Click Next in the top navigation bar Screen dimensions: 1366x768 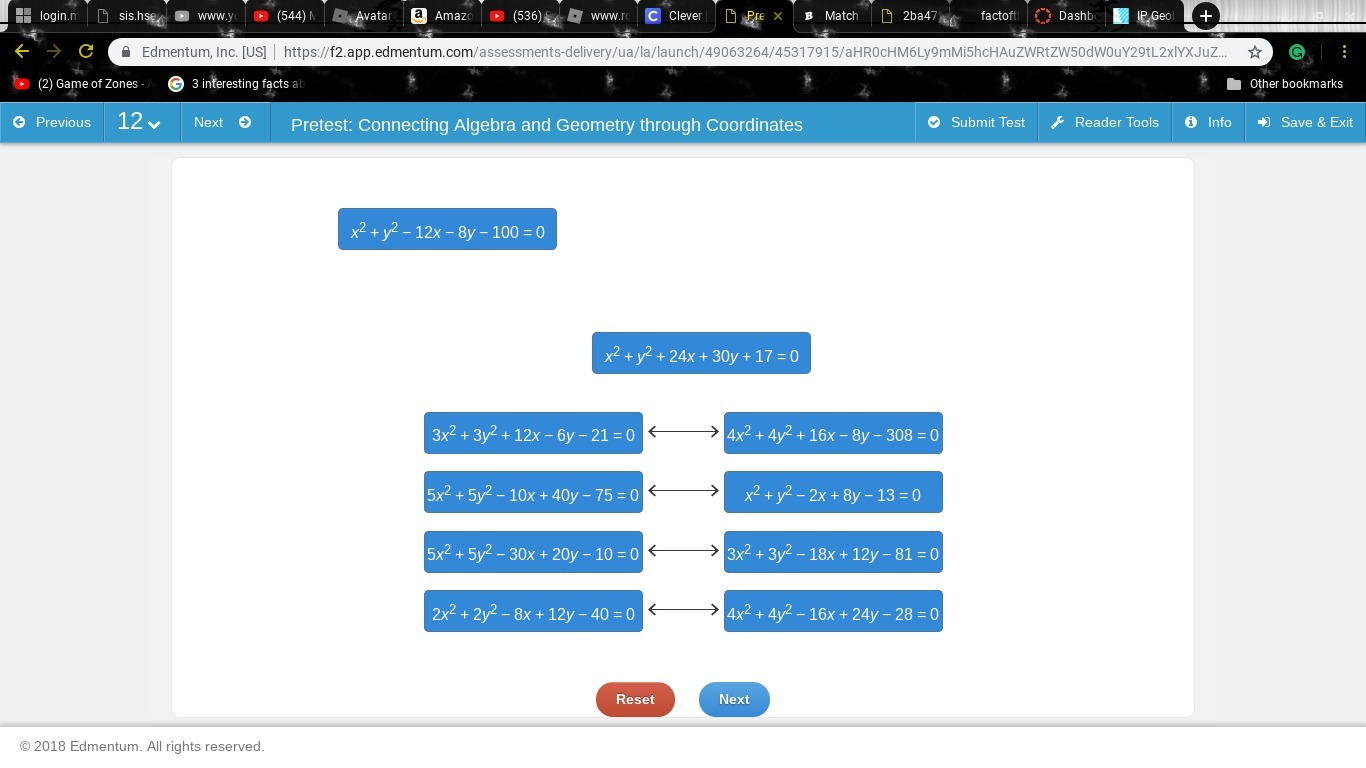(224, 122)
